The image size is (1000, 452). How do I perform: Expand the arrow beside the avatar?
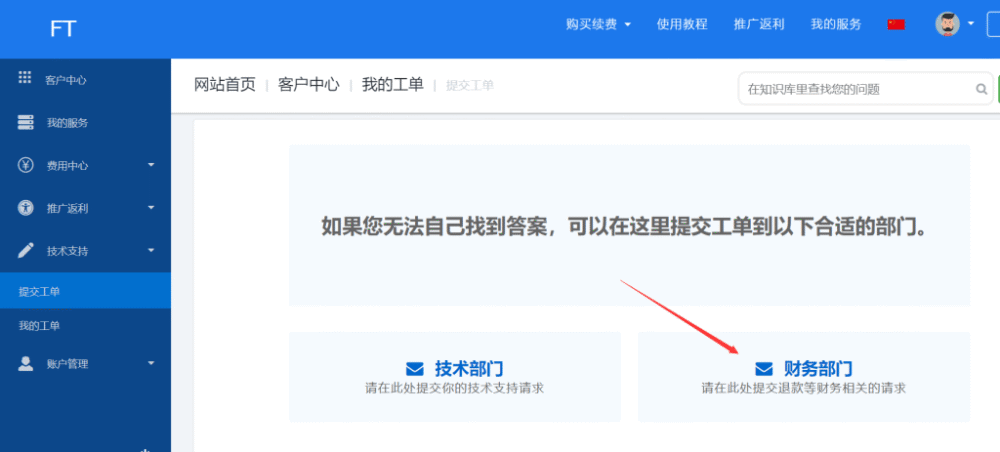point(971,24)
